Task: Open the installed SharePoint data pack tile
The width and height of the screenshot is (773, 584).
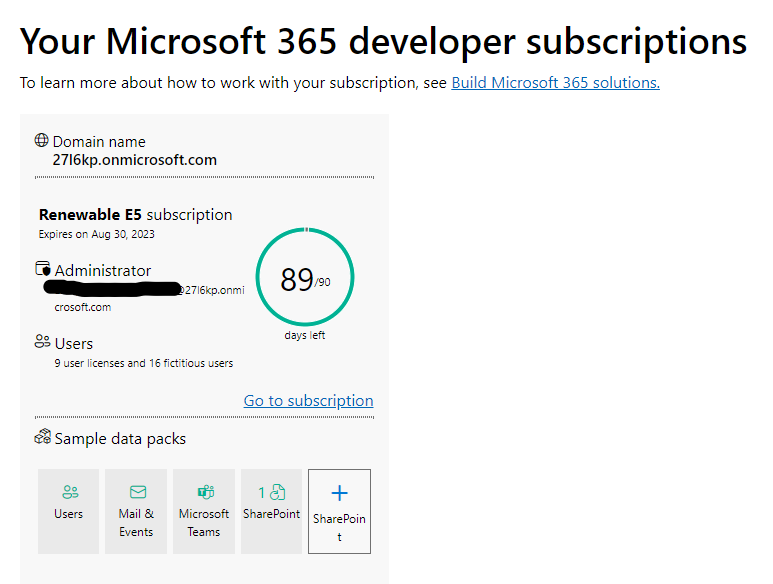Action: click(x=271, y=511)
